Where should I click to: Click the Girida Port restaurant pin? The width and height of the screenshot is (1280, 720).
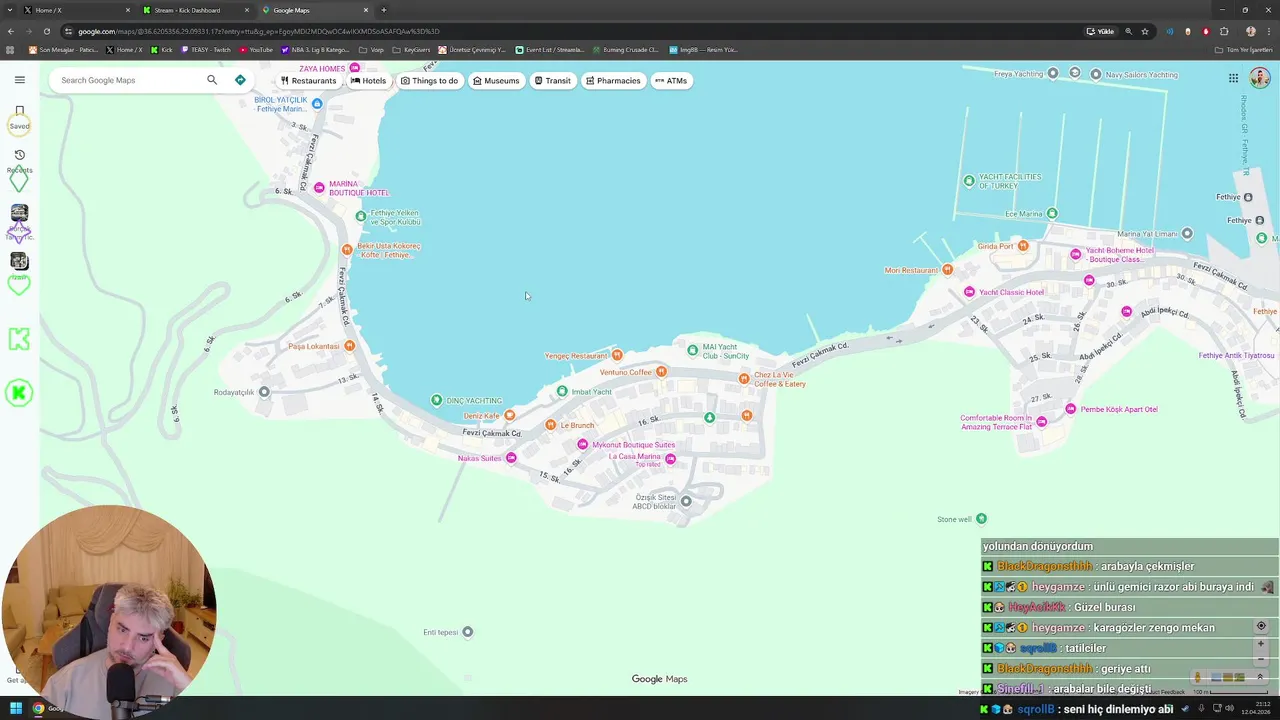click(1023, 245)
